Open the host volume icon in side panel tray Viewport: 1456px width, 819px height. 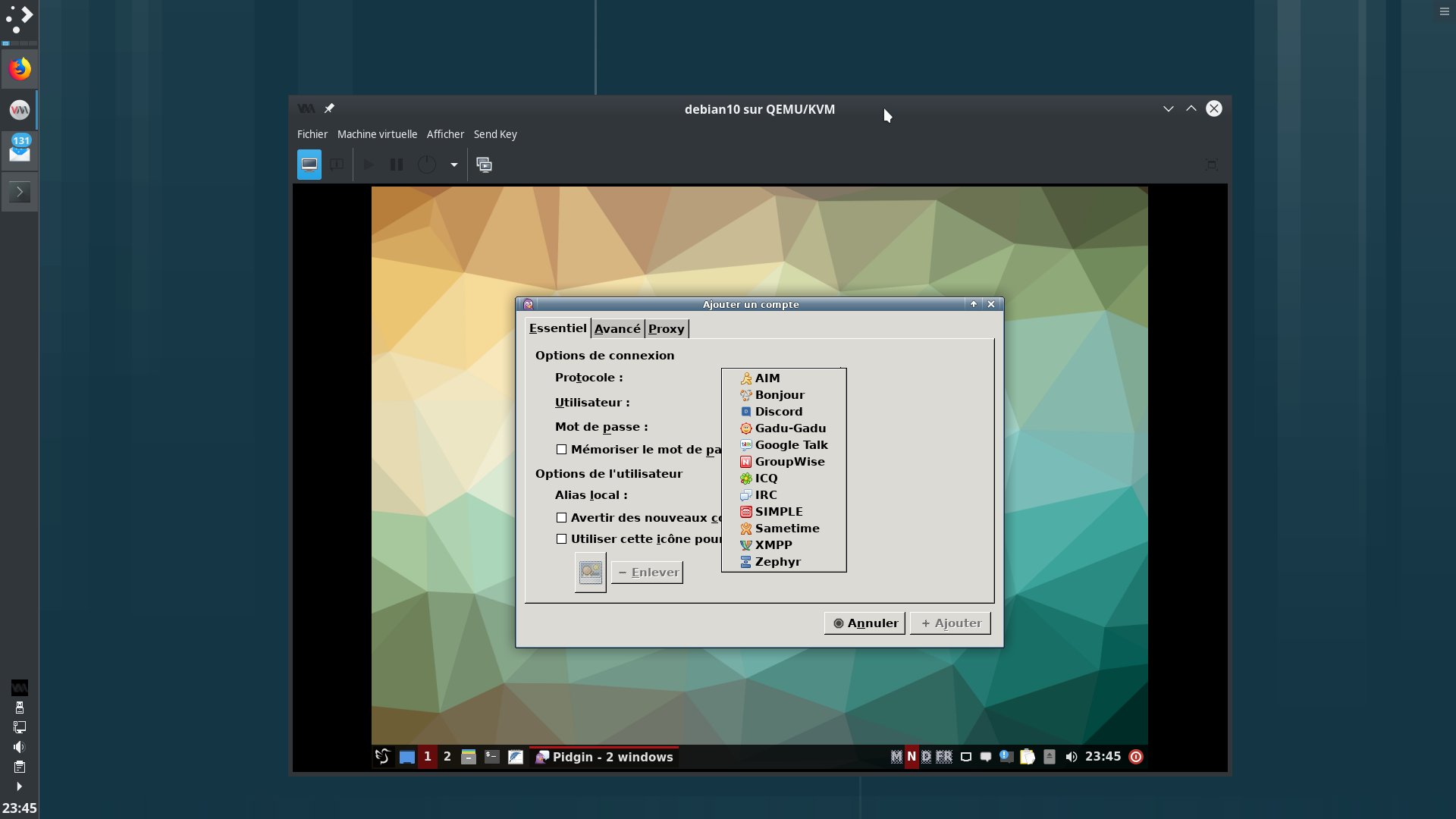click(x=20, y=747)
